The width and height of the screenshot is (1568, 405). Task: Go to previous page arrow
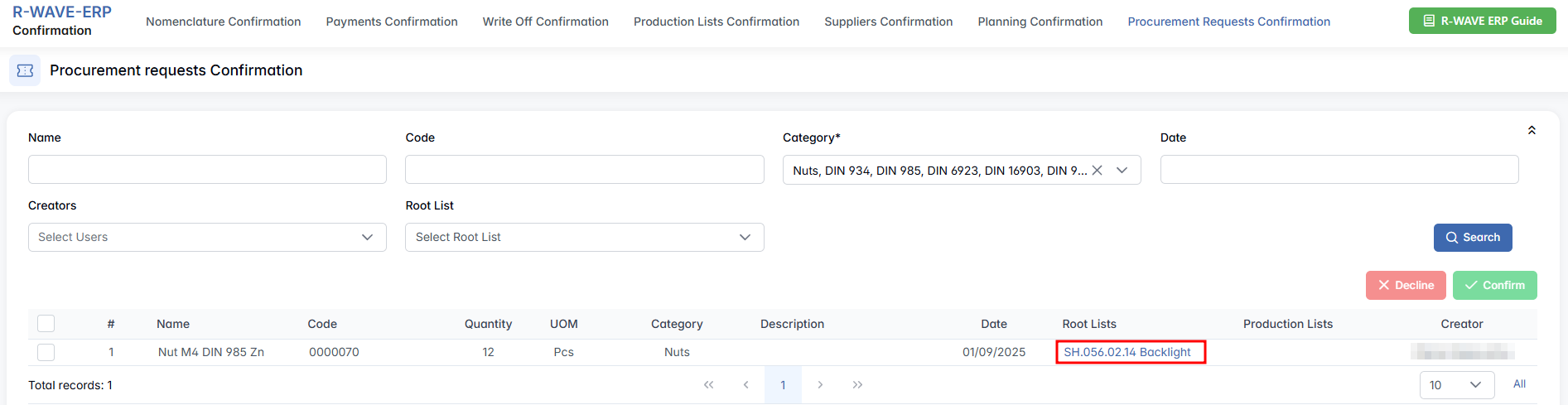click(745, 384)
